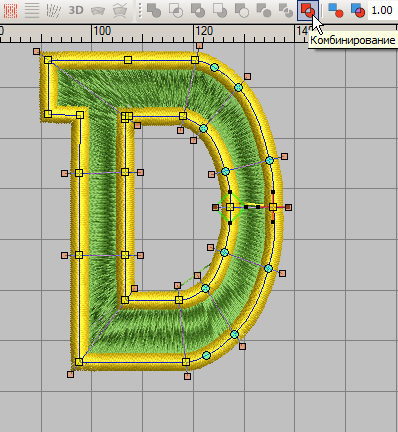This screenshot has height=432, width=398.
Task: Select the bottom-left corner node of the letter
Action: (79, 362)
